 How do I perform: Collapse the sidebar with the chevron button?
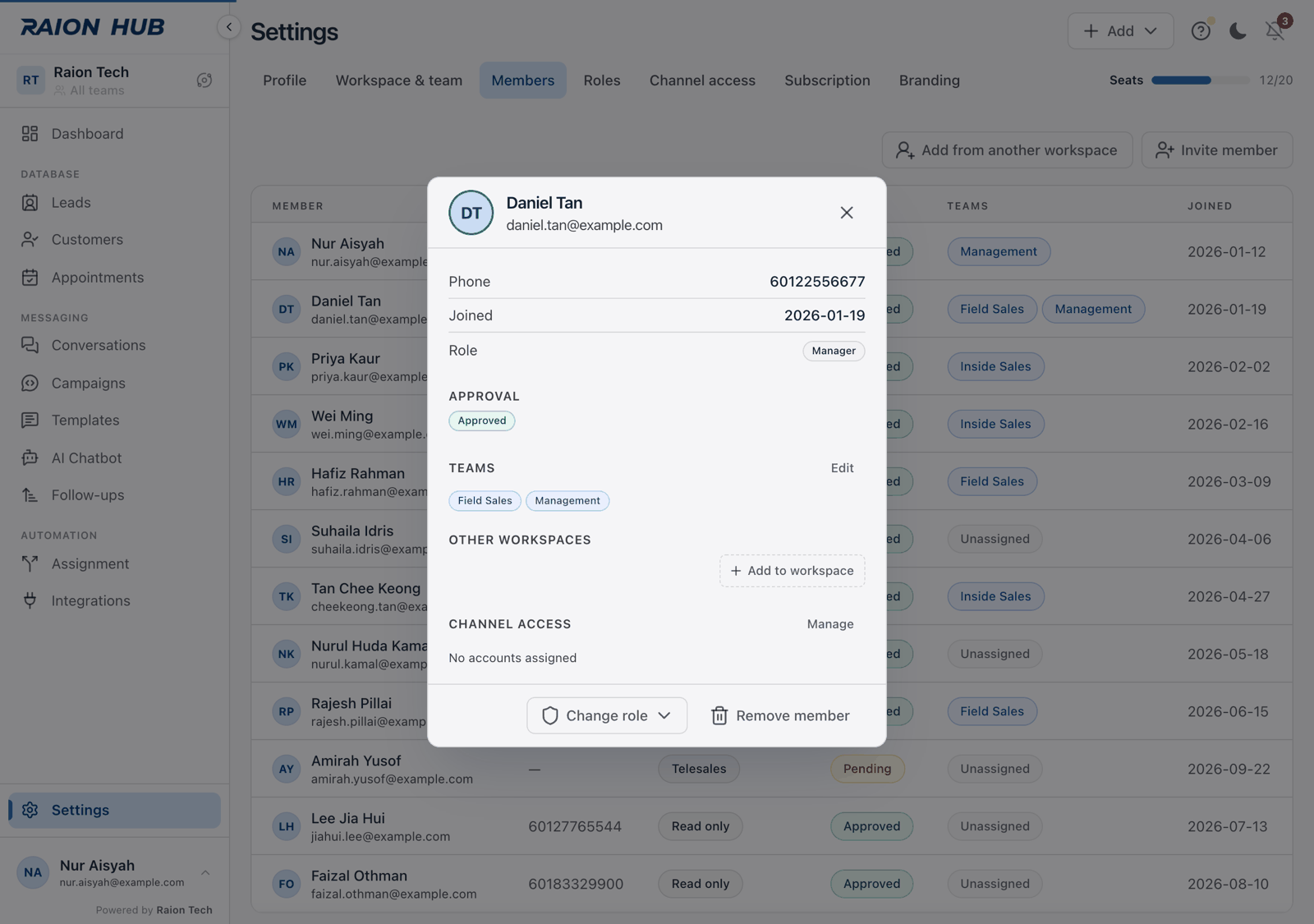(228, 27)
